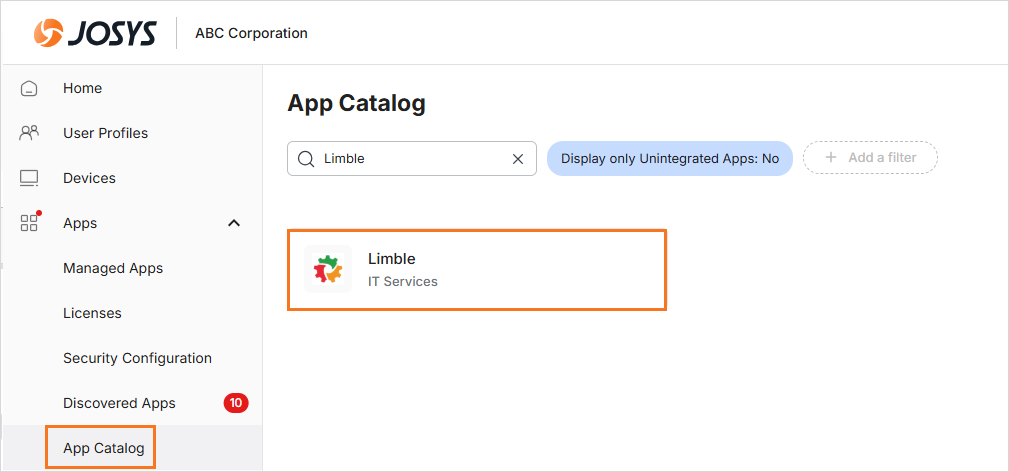Open the Home icon in sidebar
The image size is (1009, 472).
(29, 88)
